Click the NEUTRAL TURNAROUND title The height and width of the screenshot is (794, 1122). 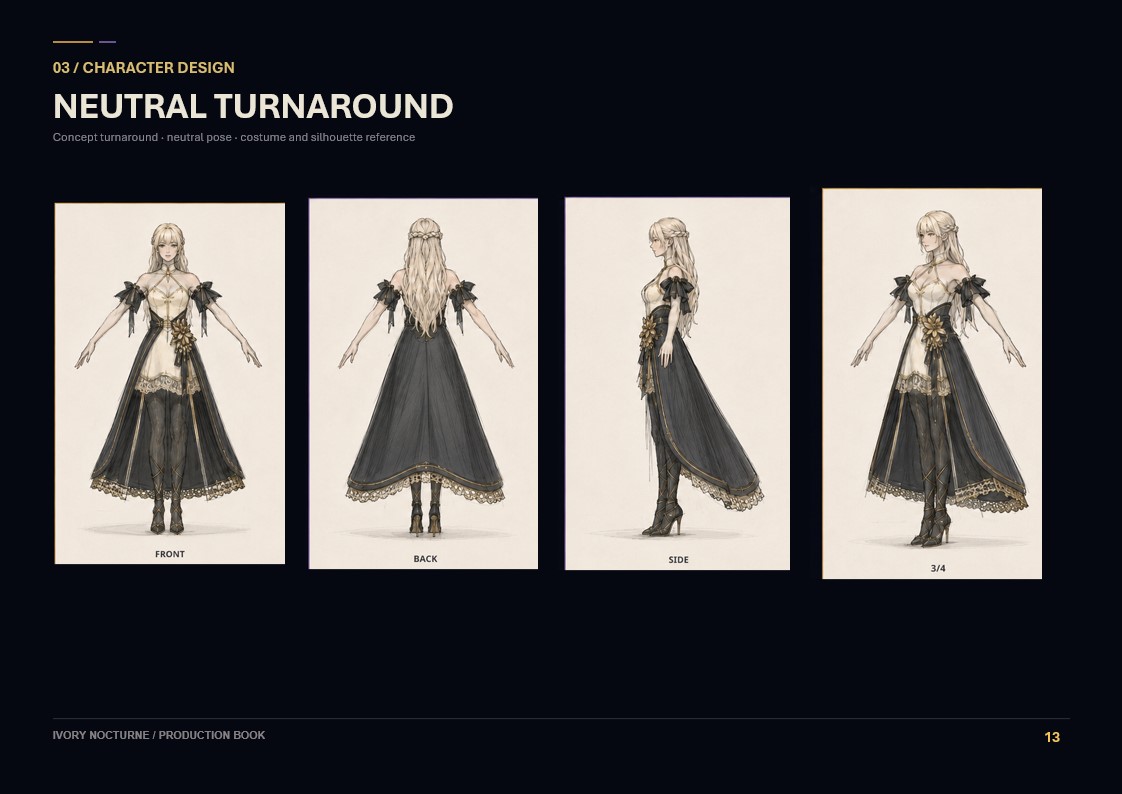pyautogui.click(x=253, y=106)
